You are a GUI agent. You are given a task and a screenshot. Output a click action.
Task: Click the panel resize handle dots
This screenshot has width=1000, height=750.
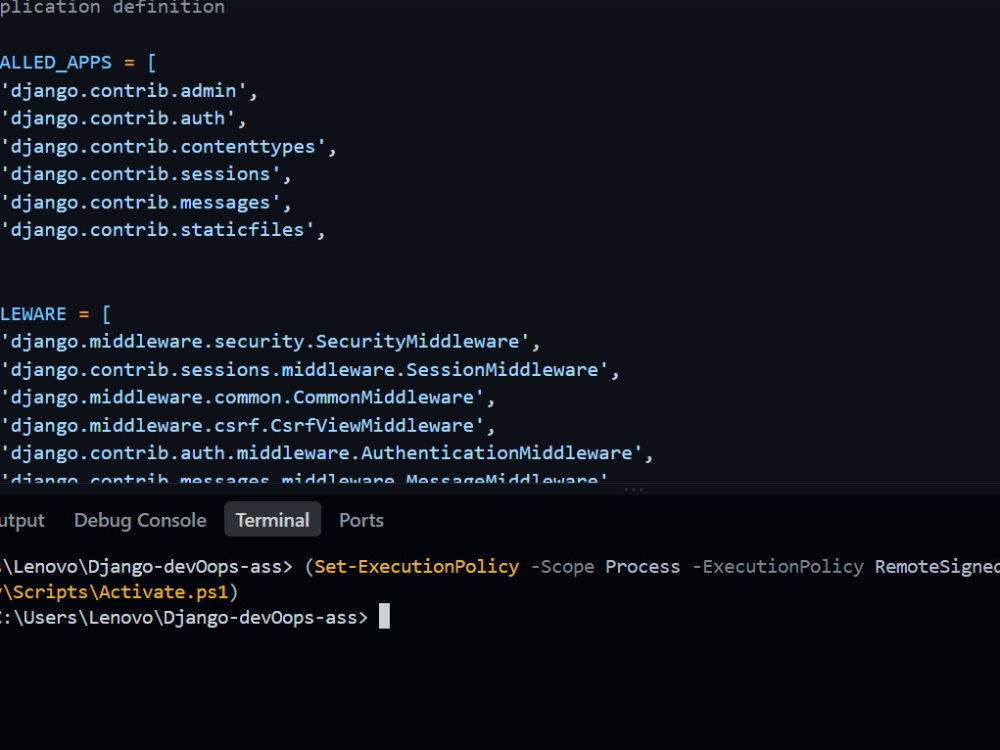(x=633, y=489)
